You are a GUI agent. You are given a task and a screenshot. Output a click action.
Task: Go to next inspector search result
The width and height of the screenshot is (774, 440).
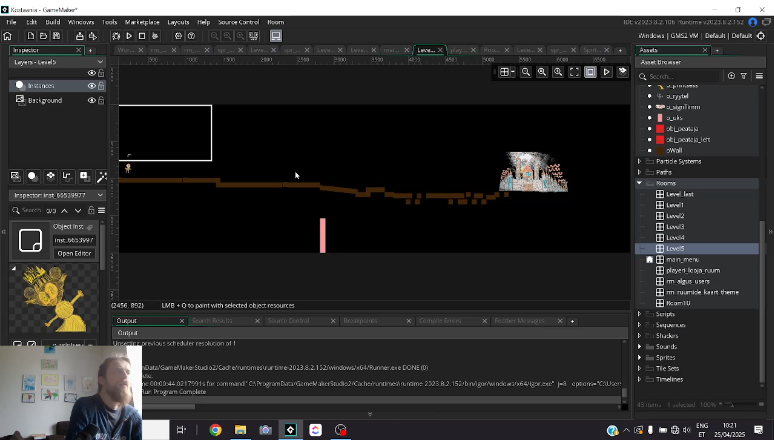(78, 210)
